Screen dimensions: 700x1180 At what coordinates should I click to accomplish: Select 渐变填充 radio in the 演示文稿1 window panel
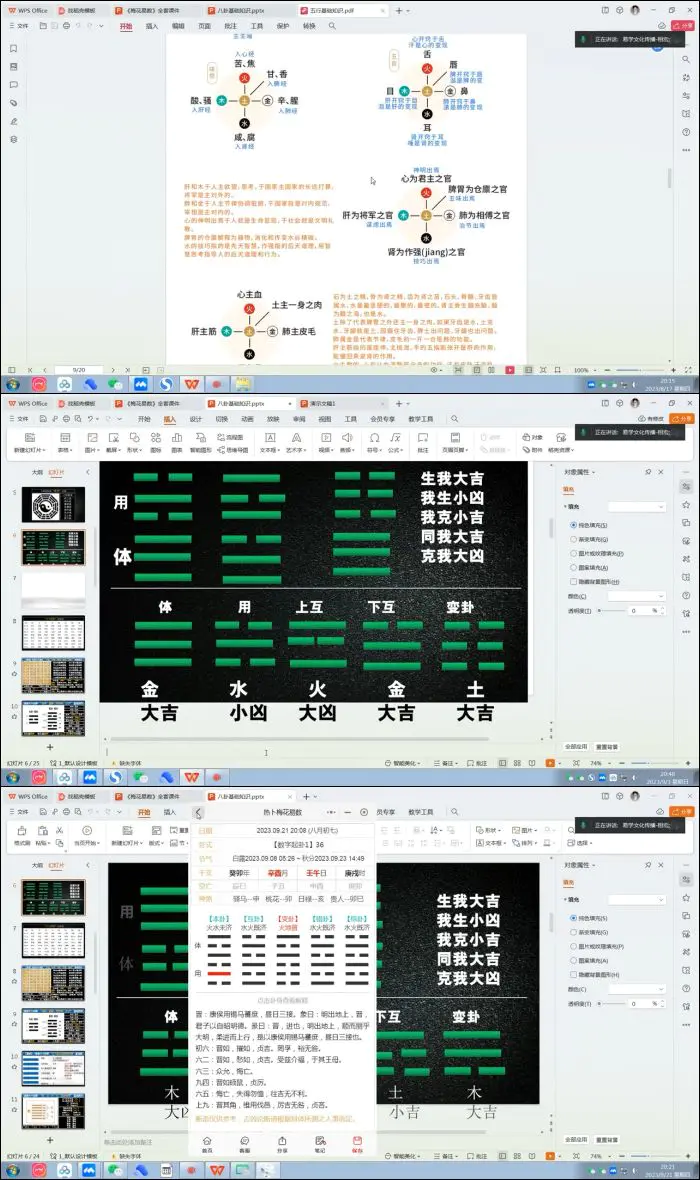coord(572,538)
